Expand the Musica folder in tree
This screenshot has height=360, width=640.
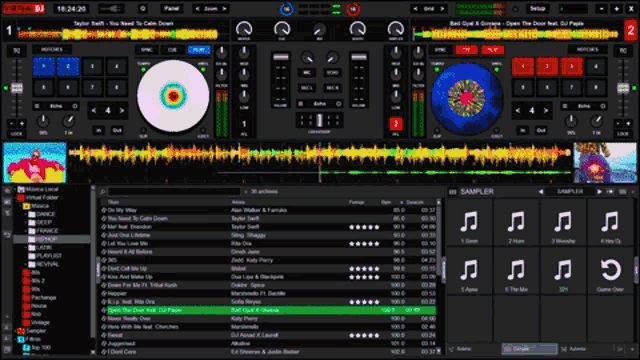pos(20,206)
